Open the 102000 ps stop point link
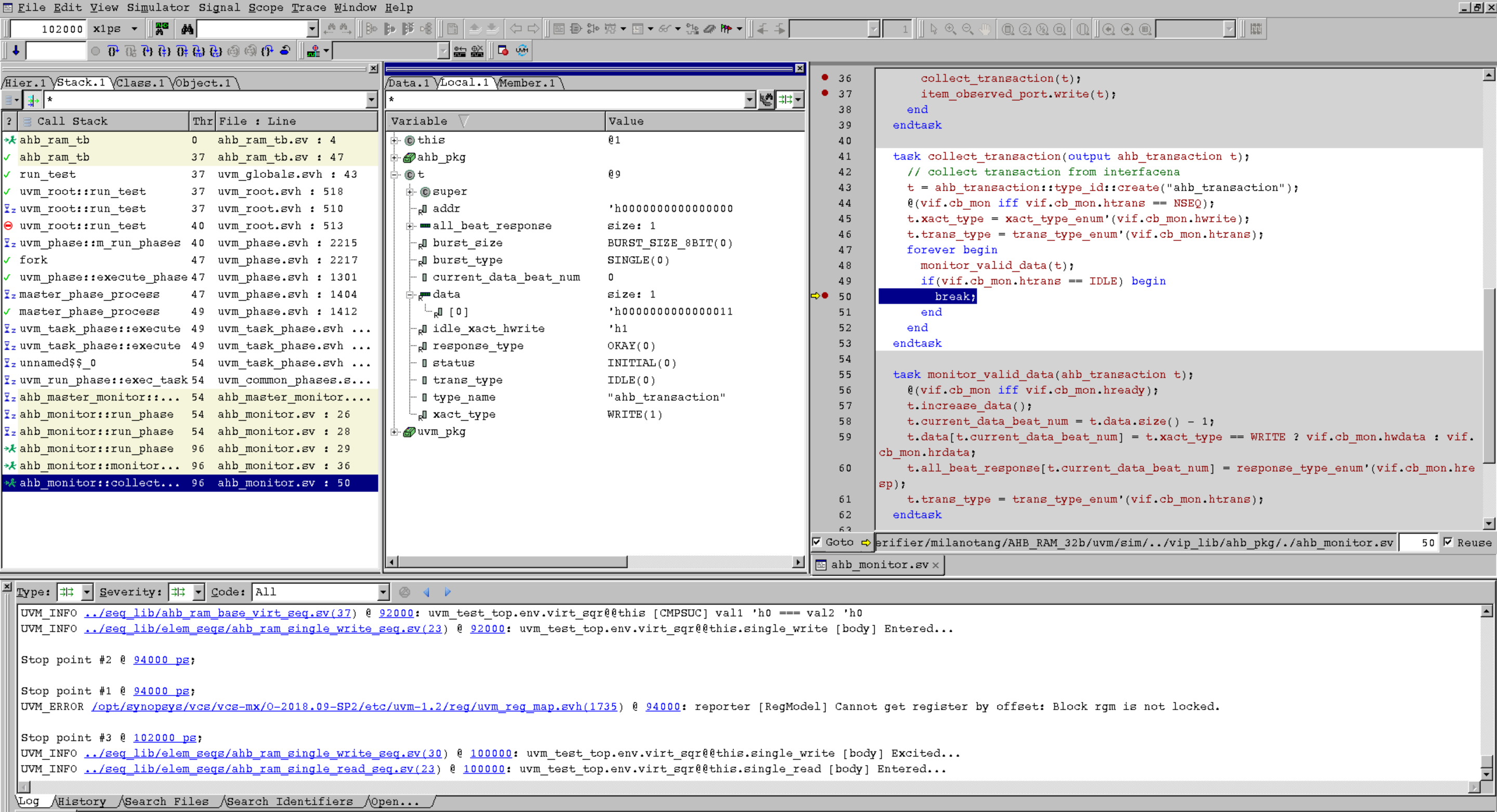 [x=165, y=738]
